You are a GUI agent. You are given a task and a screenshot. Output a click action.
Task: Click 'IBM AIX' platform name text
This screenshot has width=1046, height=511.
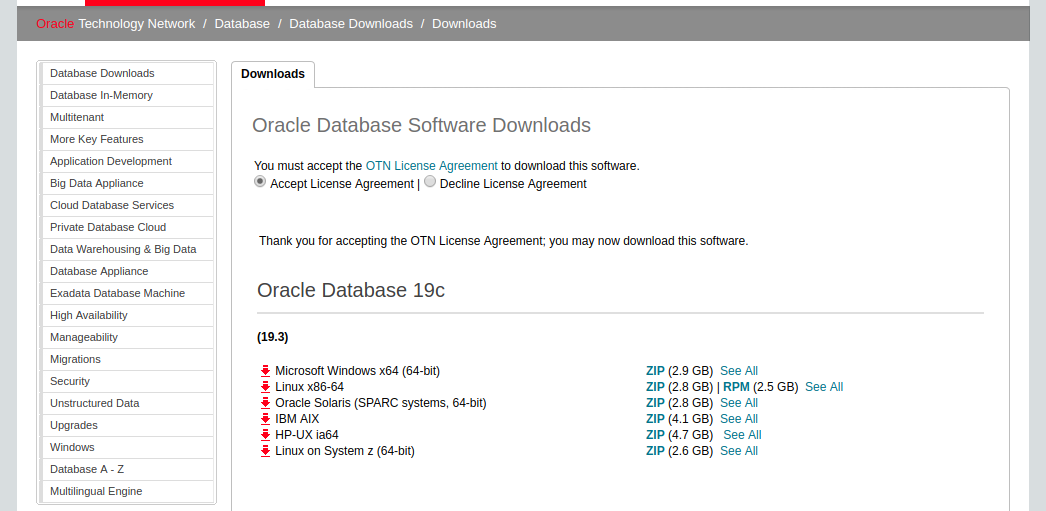click(297, 419)
